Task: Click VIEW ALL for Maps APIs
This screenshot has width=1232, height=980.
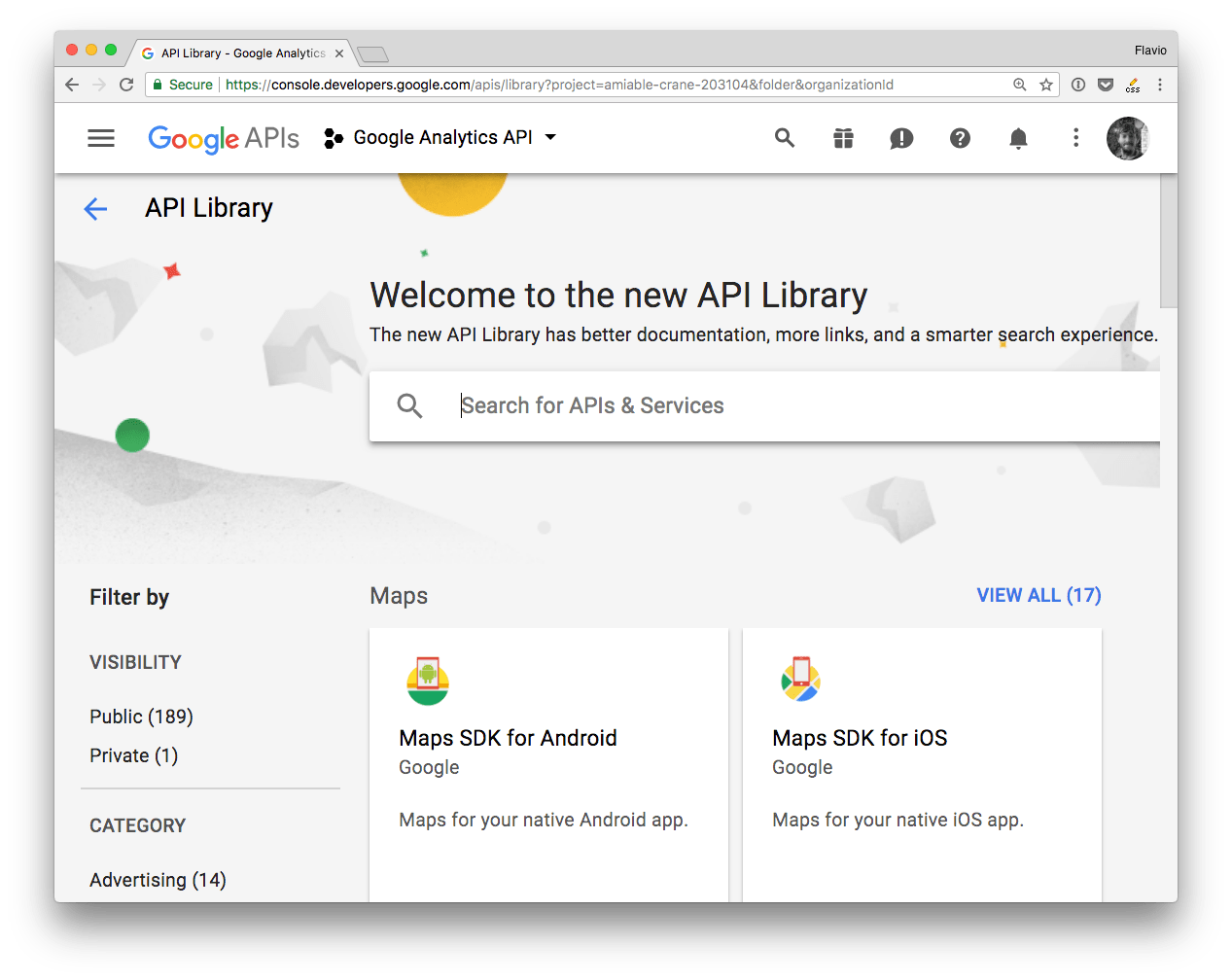Action: [1038, 595]
